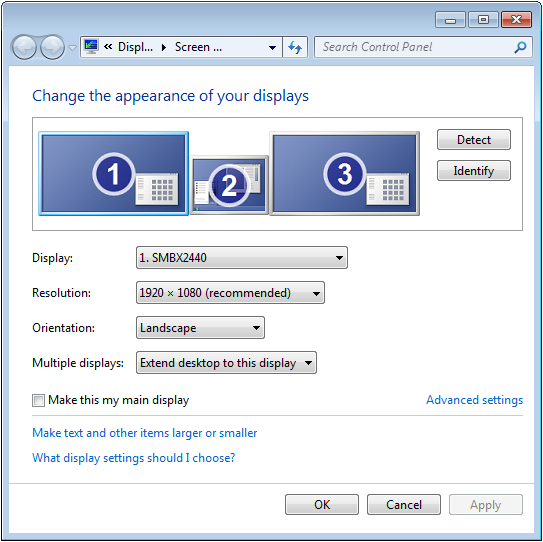The width and height of the screenshot is (543, 542).
Task: Check Make this my main display
Action: pos(38,400)
